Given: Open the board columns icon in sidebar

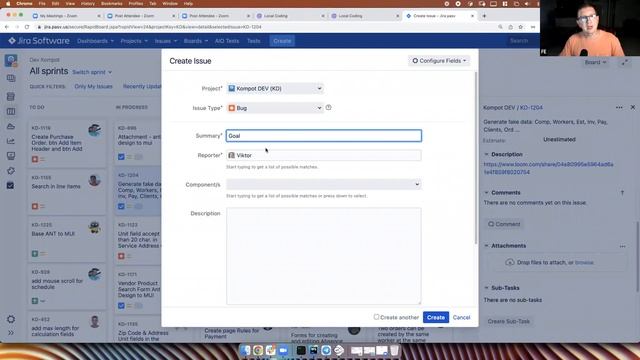Looking at the screenshot, I should coord(11,111).
